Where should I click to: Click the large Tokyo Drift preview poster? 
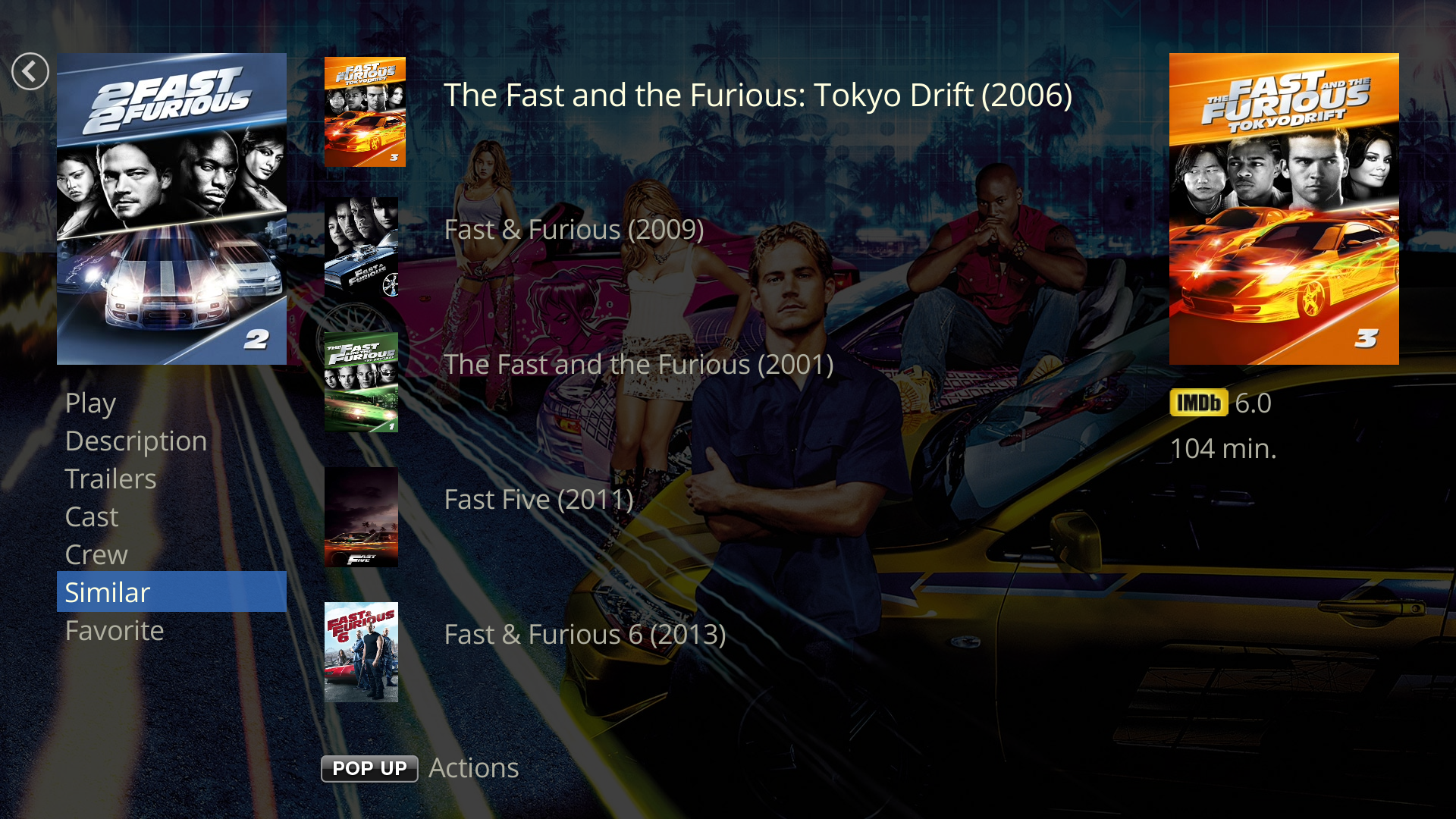click(1284, 209)
